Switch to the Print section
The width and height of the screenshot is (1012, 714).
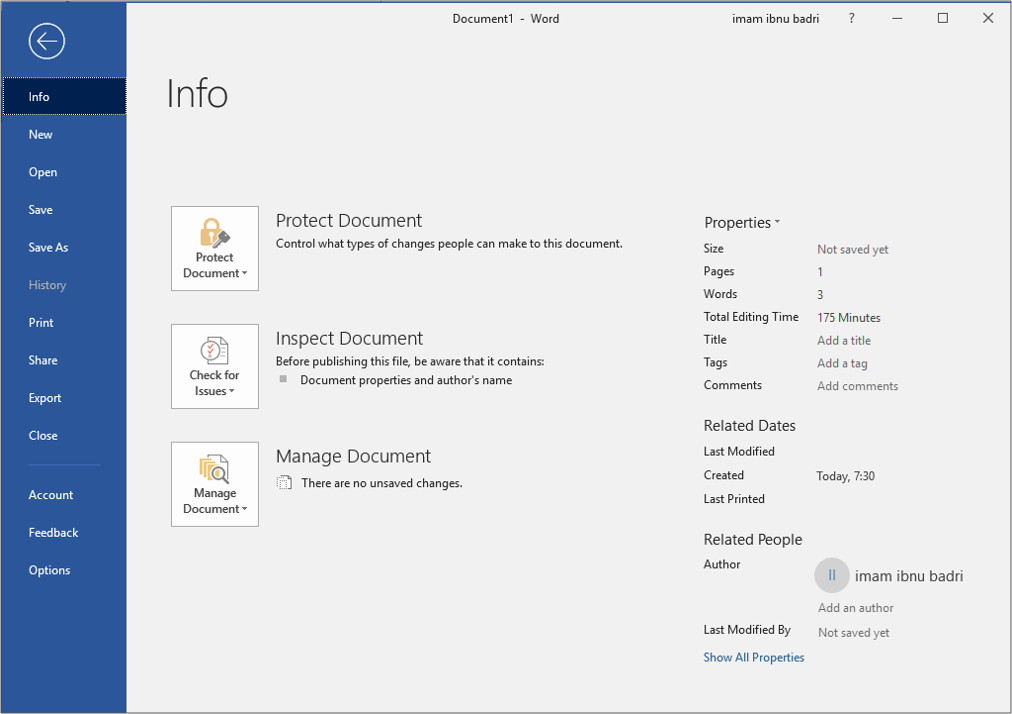tap(41, 322)
